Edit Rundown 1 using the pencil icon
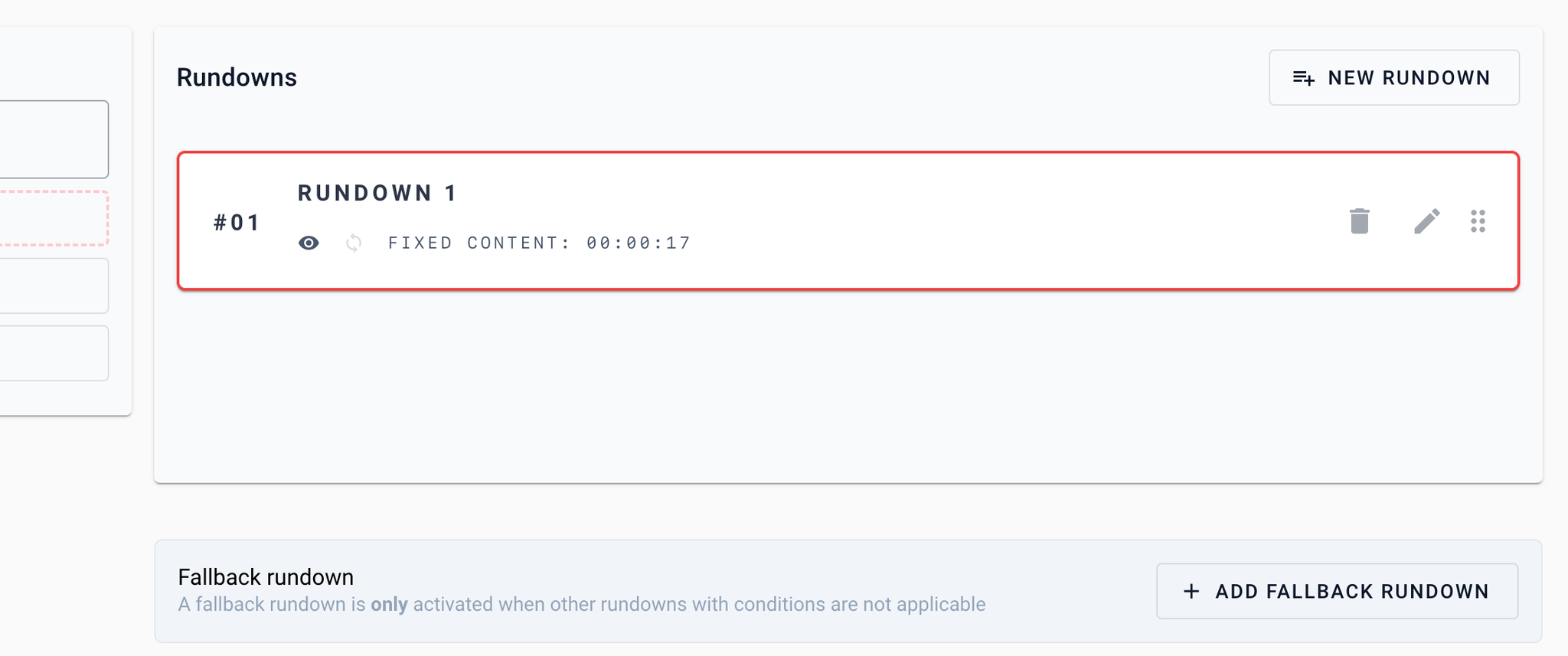Screen dimensions: 1568x656 (x=1426, y=221)
